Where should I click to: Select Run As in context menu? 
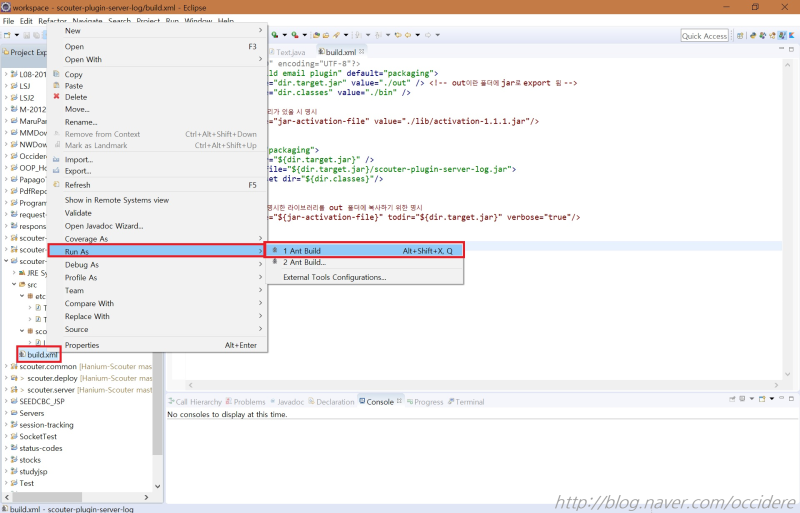[x=157, y=251]
